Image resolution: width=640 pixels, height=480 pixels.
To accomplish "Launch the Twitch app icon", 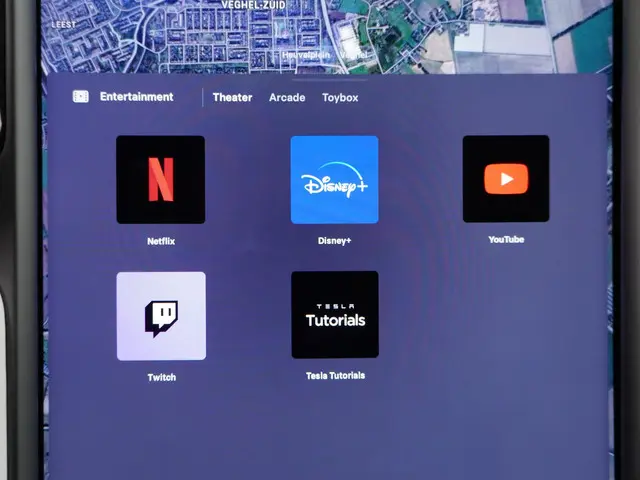I will [161, 316].
